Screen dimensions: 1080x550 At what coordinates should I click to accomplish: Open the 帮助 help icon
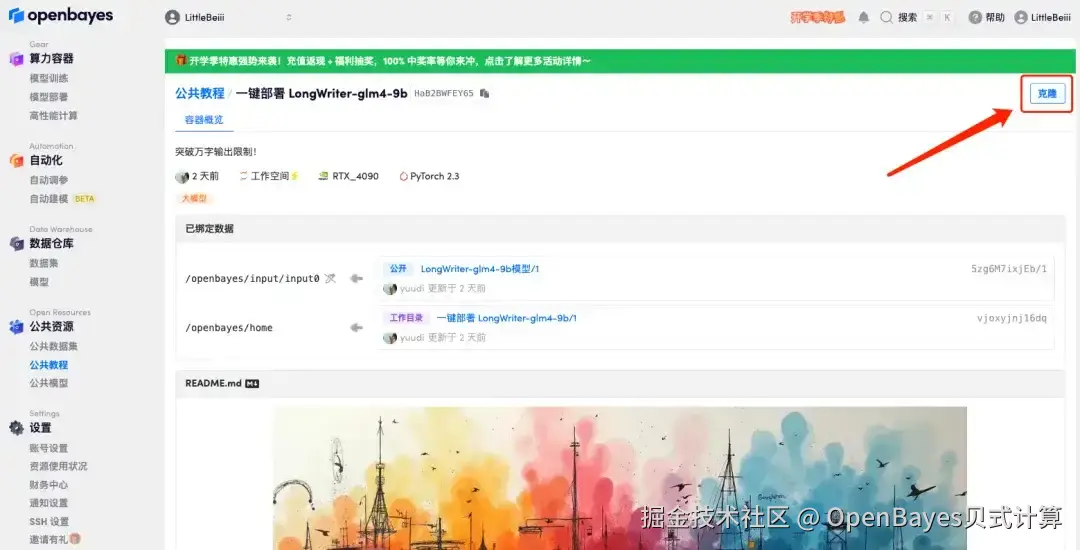(975, 18)
